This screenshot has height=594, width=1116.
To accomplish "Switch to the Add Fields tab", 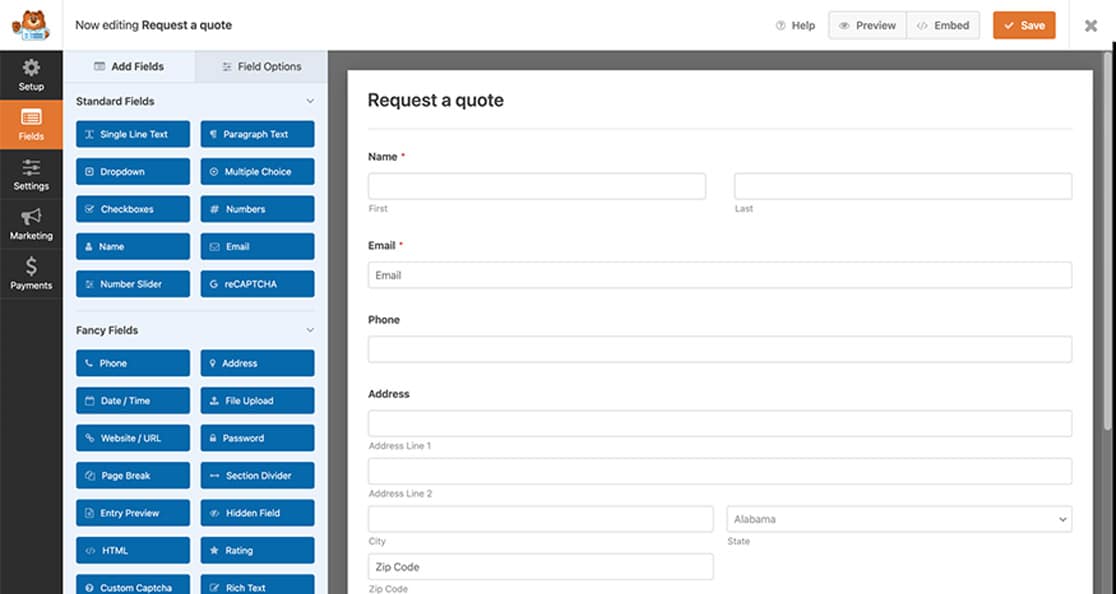I will [x=130, y=66].
